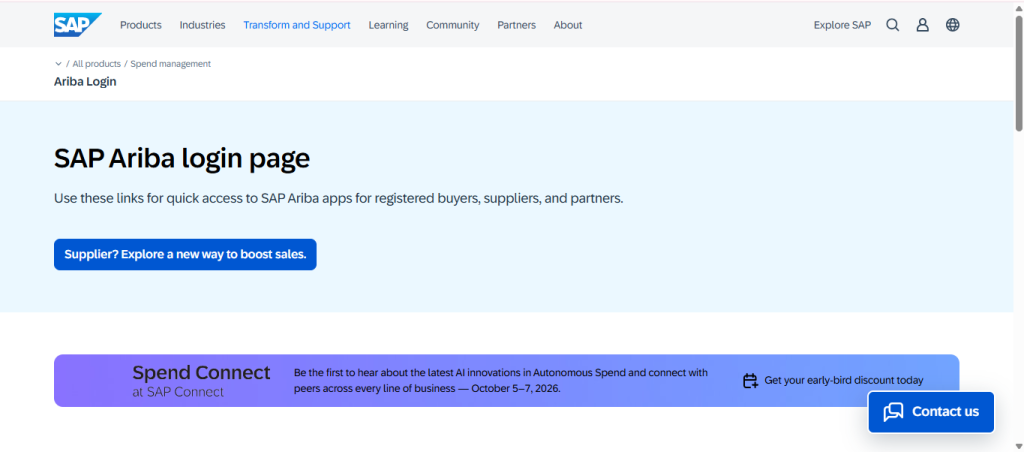Go to All products breadcrumb
The image size is (1024, 452).
pyautogui.click(x=97, y=64)
